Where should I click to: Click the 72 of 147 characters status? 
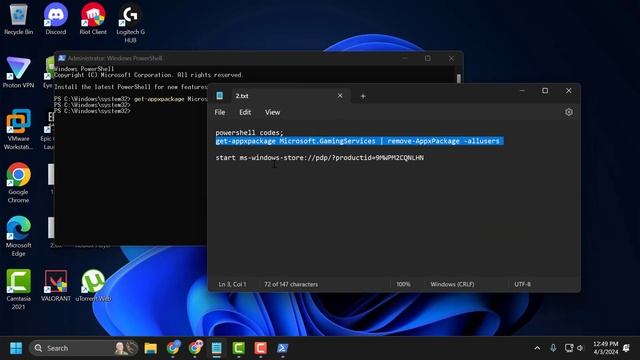tap(291, 284)
